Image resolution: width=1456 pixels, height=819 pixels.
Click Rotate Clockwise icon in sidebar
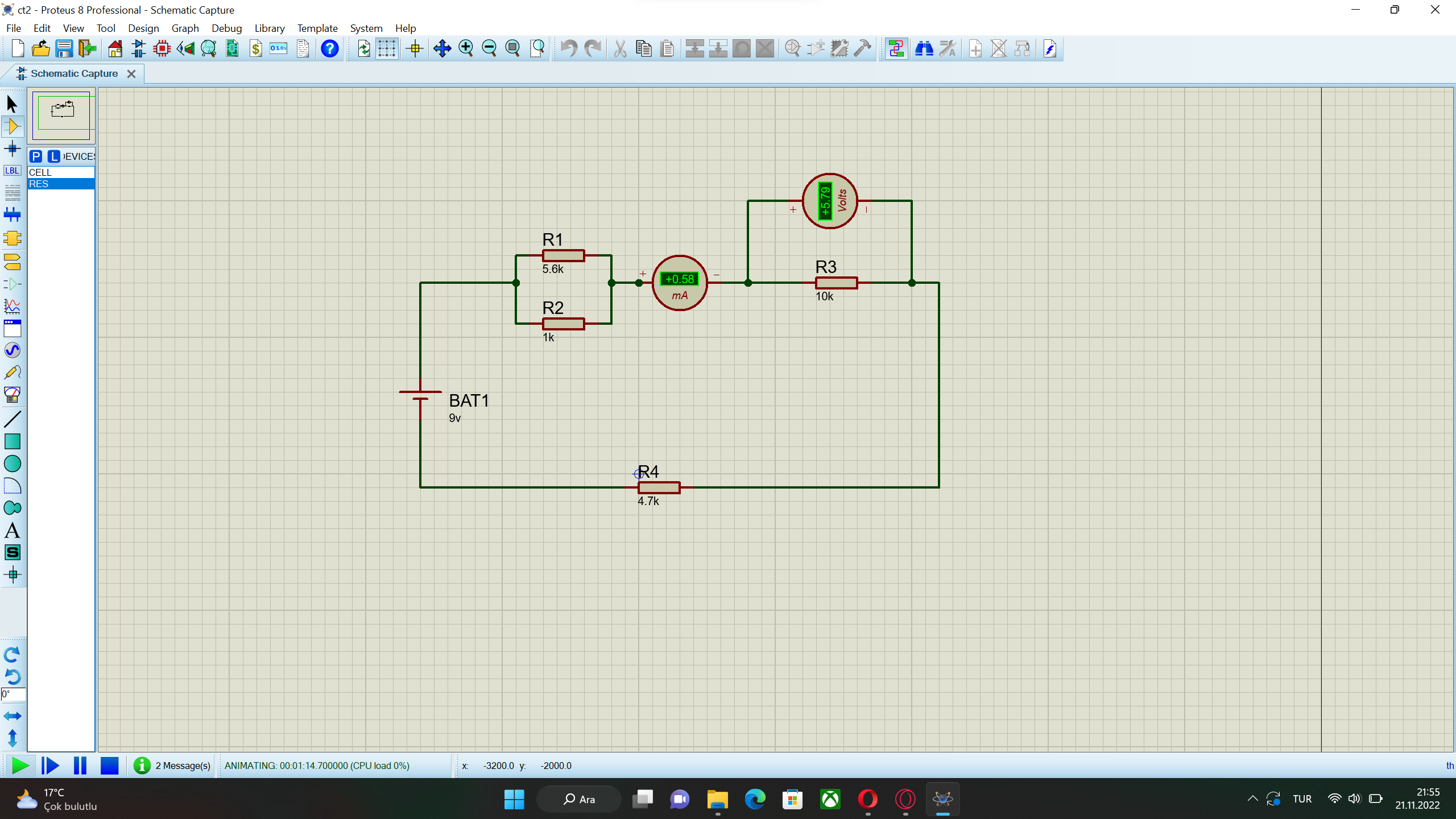pyautogui.click(x=13, y=655)
